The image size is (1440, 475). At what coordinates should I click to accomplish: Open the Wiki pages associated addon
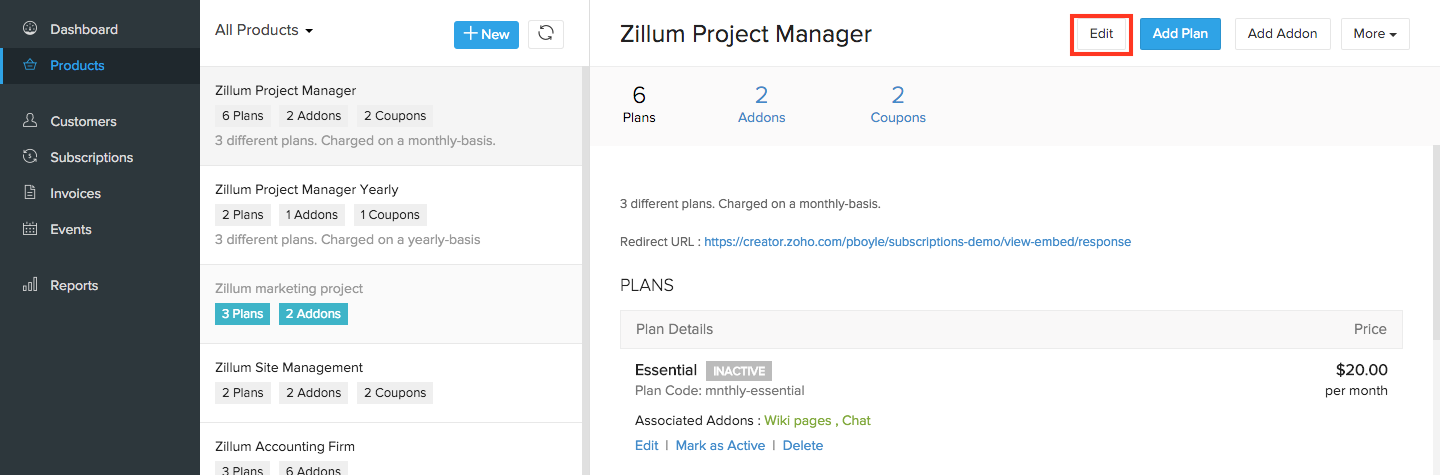[798, 421]
